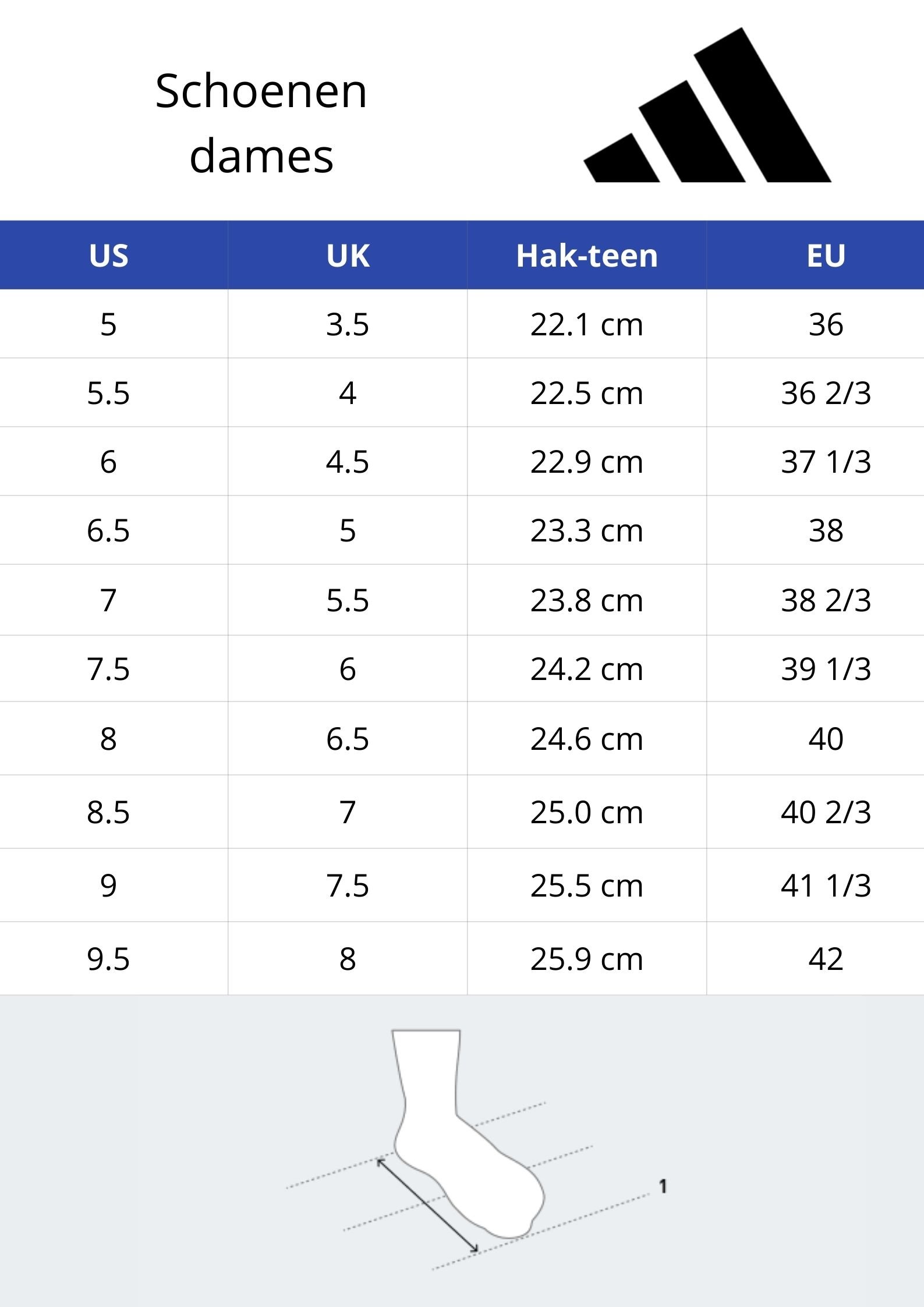This screenshot has height=1307, width=924.
Task: Select the 25.5 cm length cell
Action: [x=587, y=885]
